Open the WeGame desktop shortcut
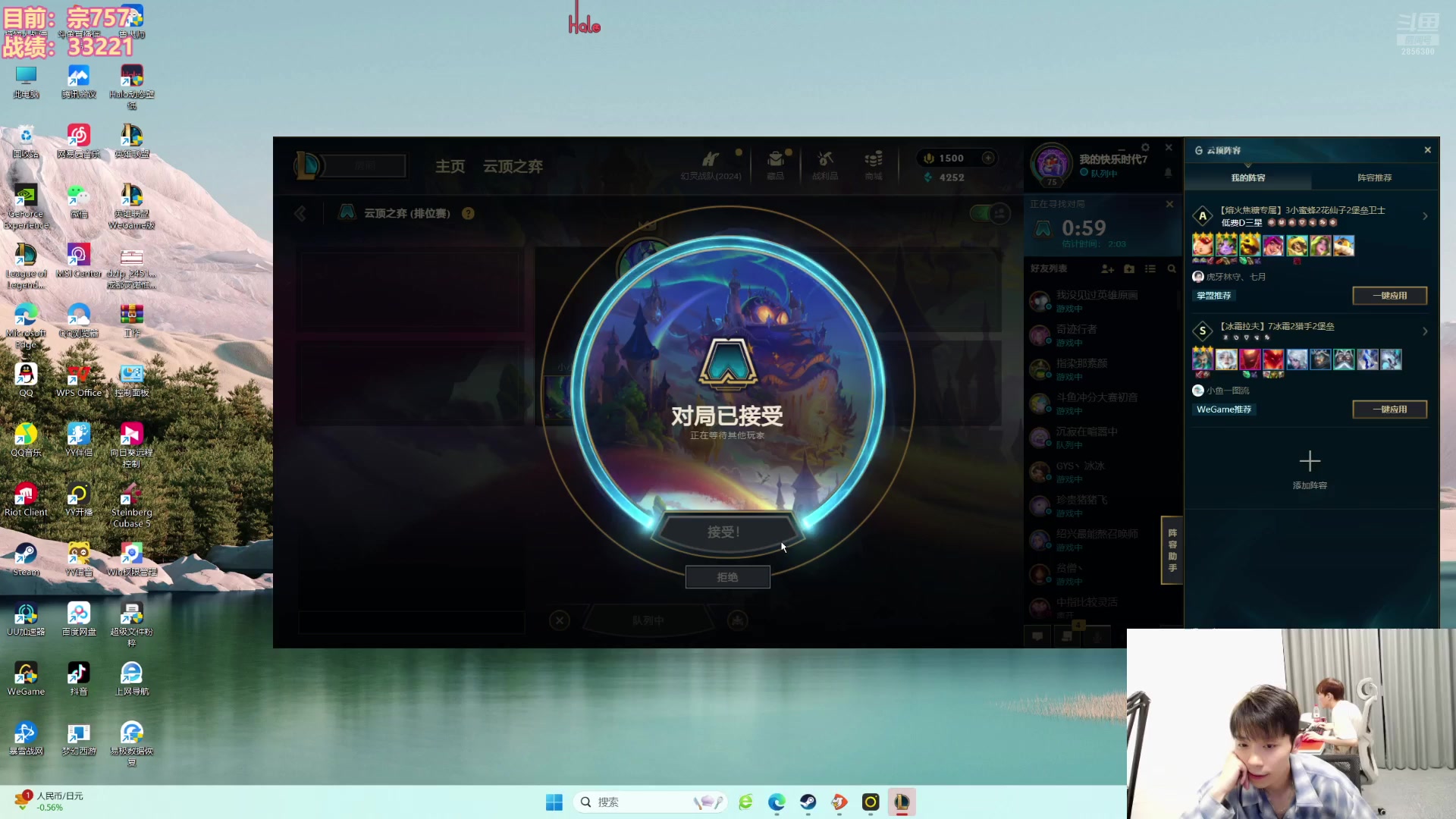Image resolution: width=1456 pixels, height=819 pixels. point(26,679)
